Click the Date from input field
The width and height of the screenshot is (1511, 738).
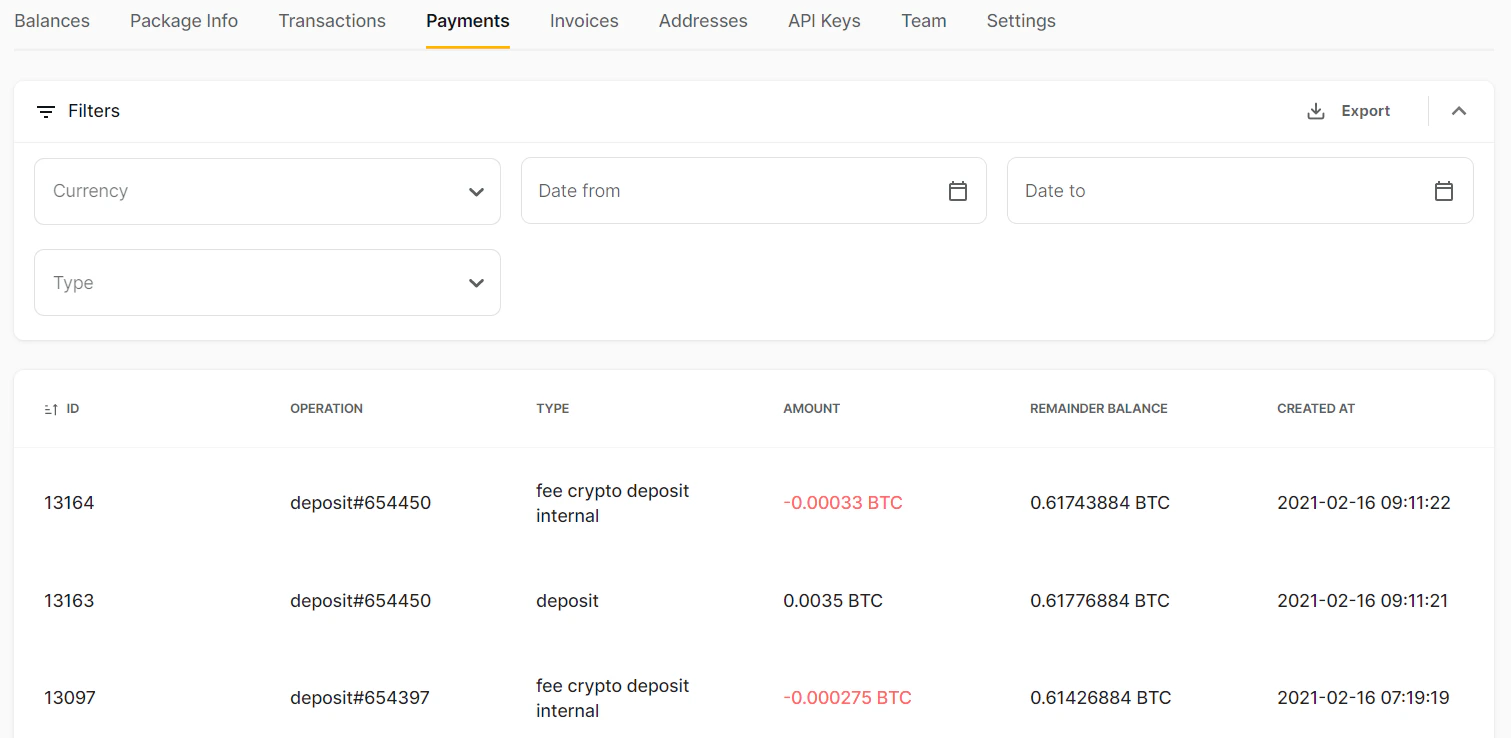[754, 190]
